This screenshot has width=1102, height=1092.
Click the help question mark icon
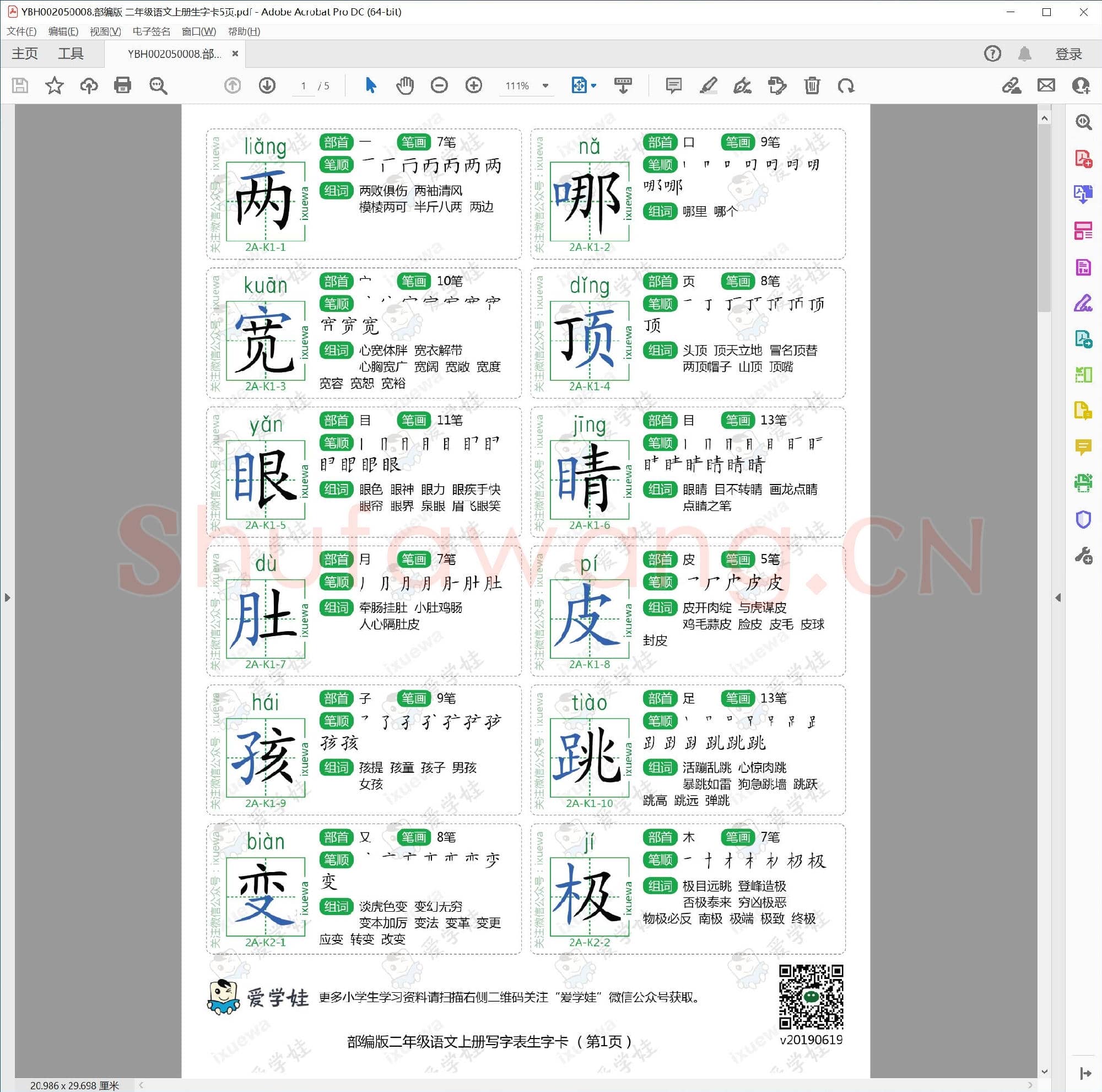(992, 53)
